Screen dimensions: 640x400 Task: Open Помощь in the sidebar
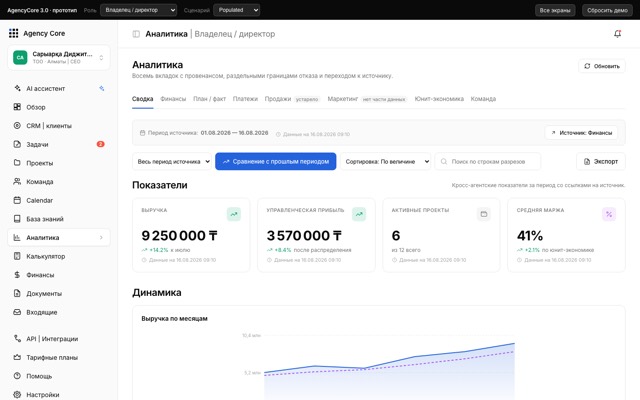pyautogui.click(x=59, y=376)
